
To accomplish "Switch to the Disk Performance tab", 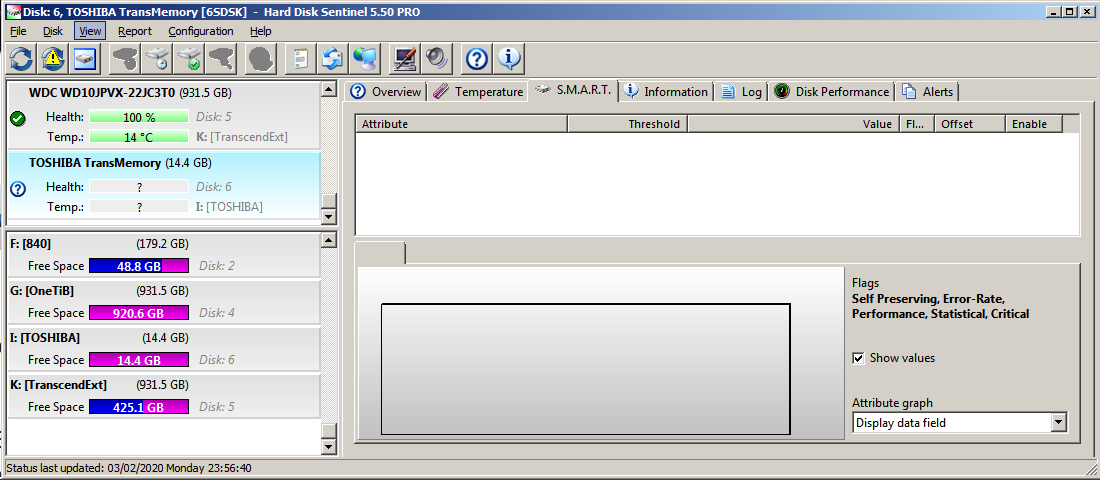I will [831, 91].
